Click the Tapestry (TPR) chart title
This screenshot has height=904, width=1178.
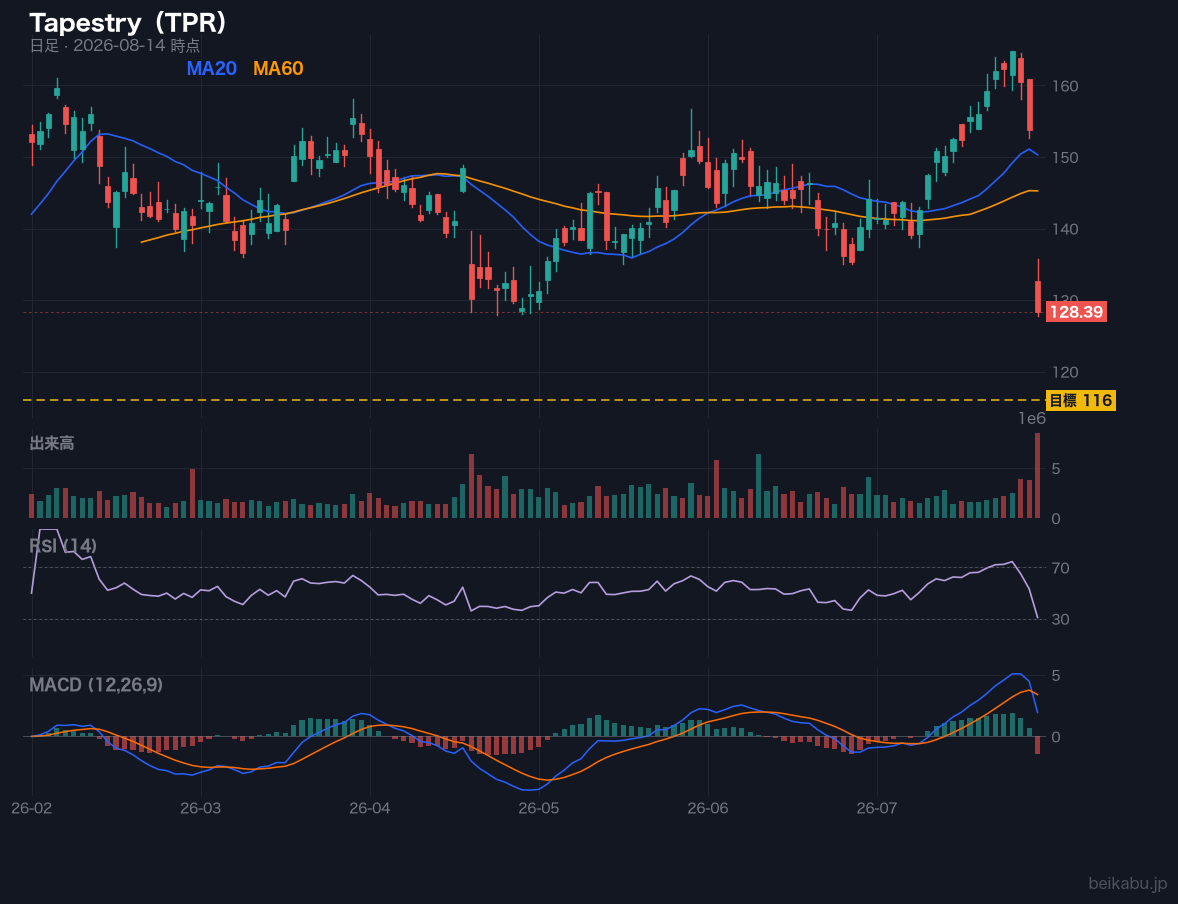128,23
